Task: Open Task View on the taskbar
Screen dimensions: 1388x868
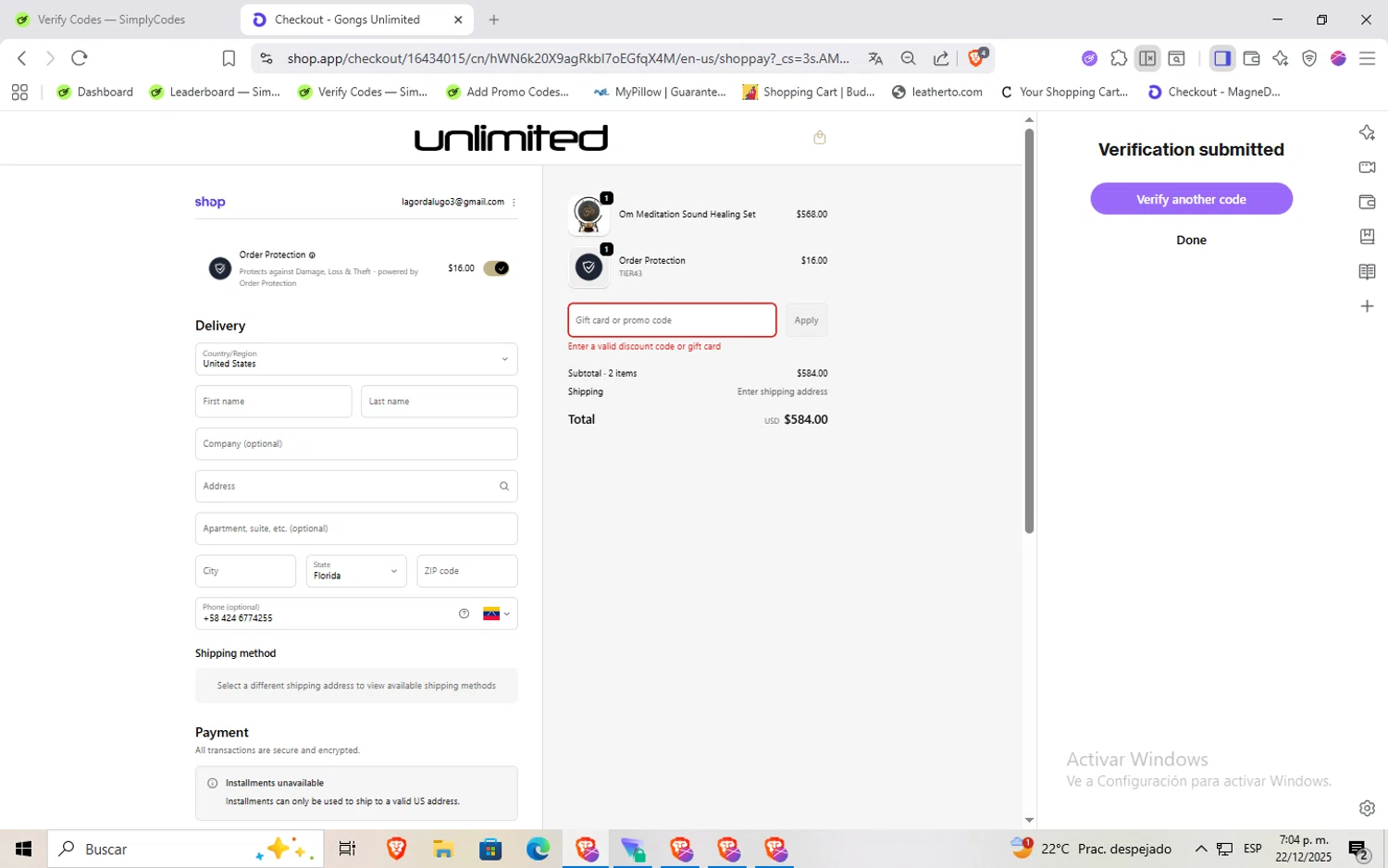Action: (347, 849)
